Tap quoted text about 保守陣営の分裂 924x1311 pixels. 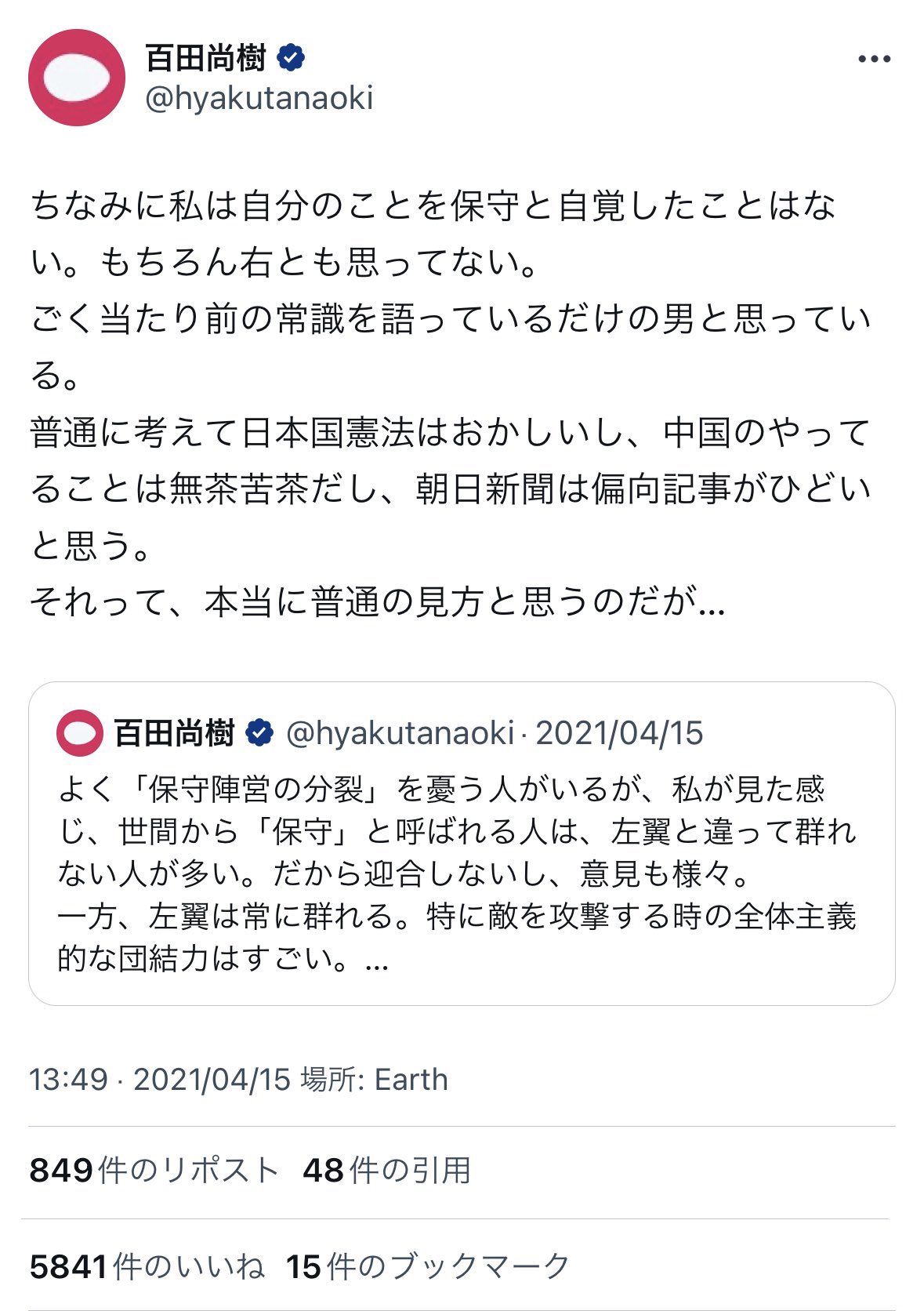tap(457, 873)
